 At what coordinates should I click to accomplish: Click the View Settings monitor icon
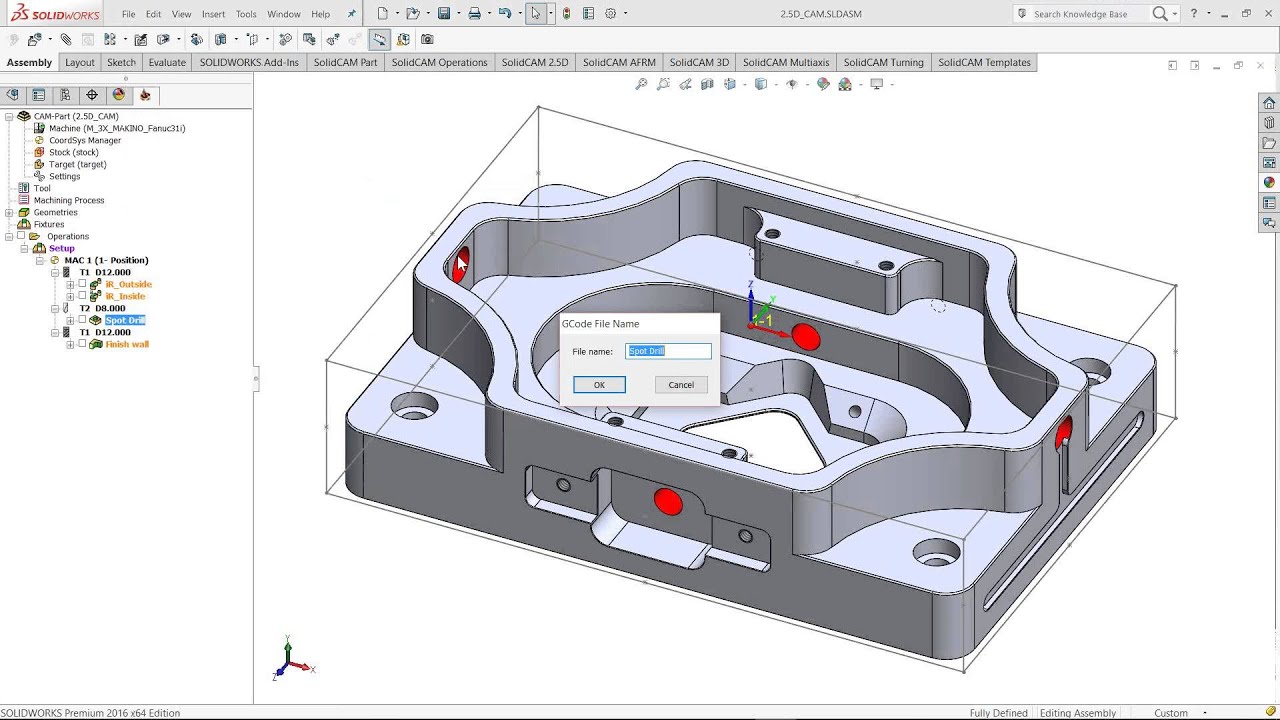pos(877,84)
